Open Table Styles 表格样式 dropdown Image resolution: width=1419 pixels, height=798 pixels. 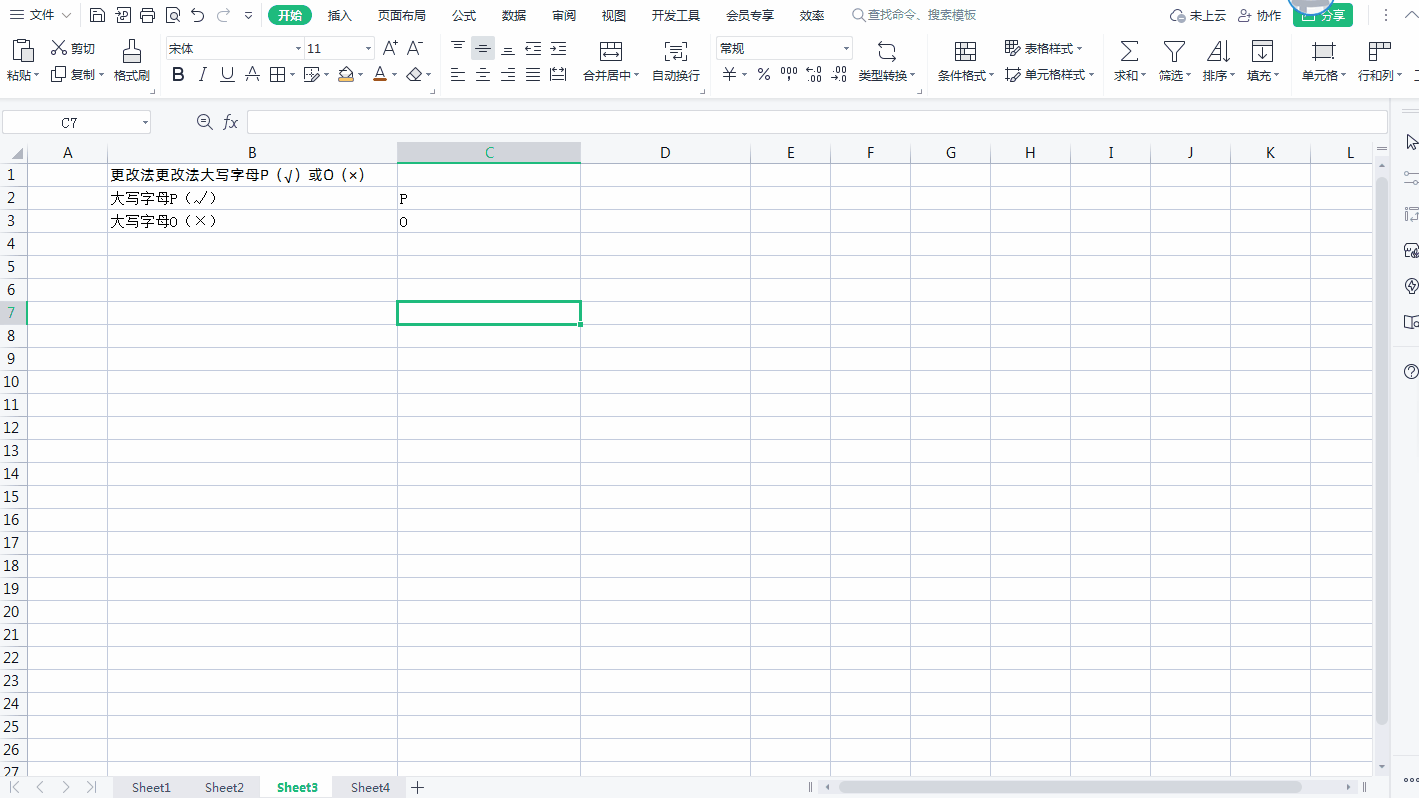click(x=1043, y=48)
